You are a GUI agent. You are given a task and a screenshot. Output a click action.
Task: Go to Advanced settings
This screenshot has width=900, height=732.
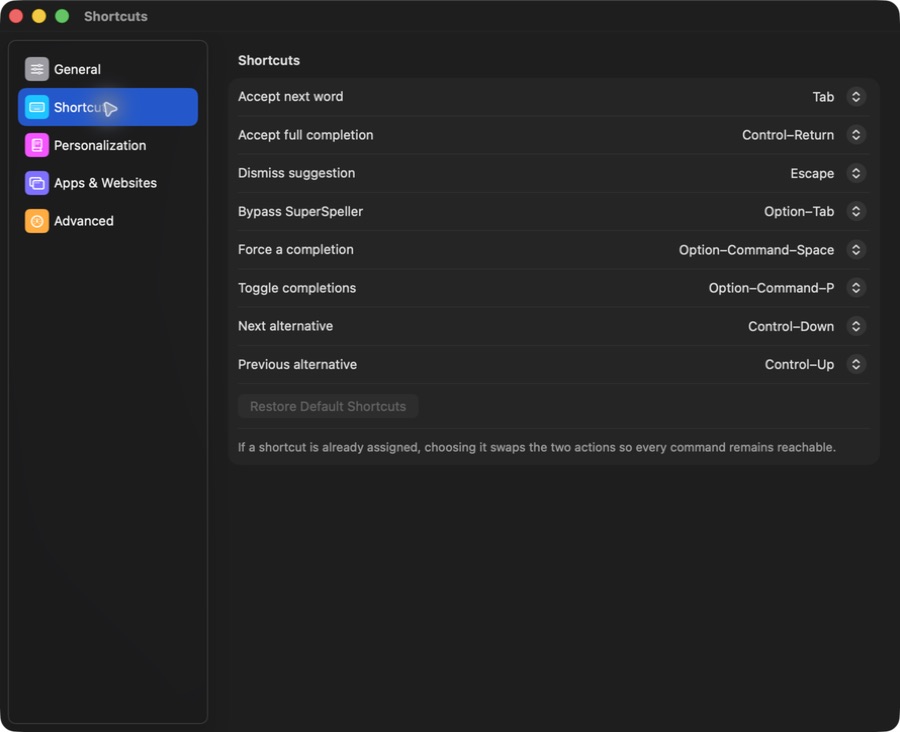(108, 221)
